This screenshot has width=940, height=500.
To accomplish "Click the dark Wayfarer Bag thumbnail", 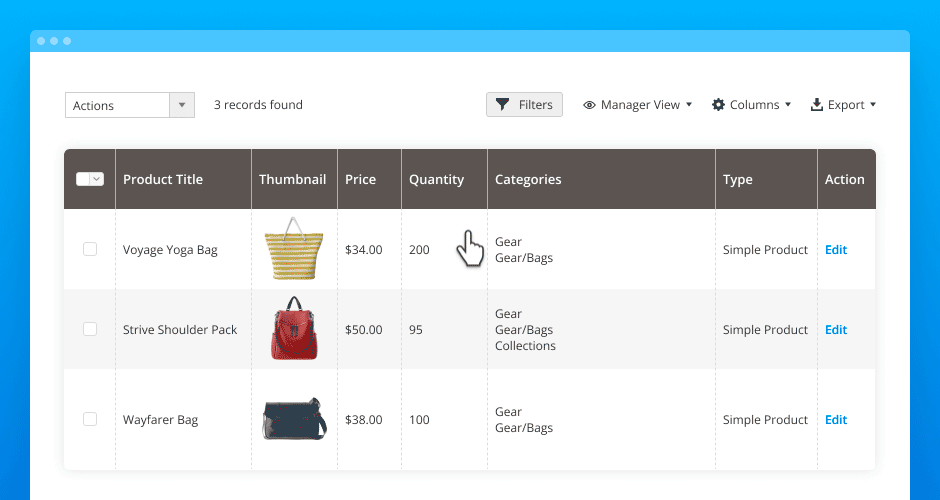I will coord(294,419).
